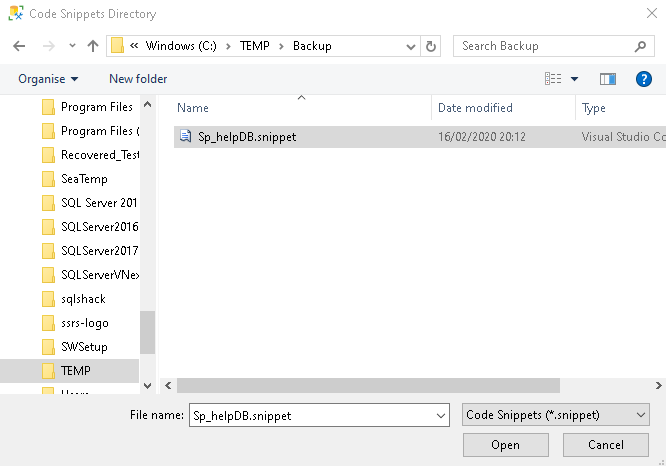The height and width of the screenshot is (466, 666).
Task: Select the sqlshack folder in tree
Action: [83, 299]
